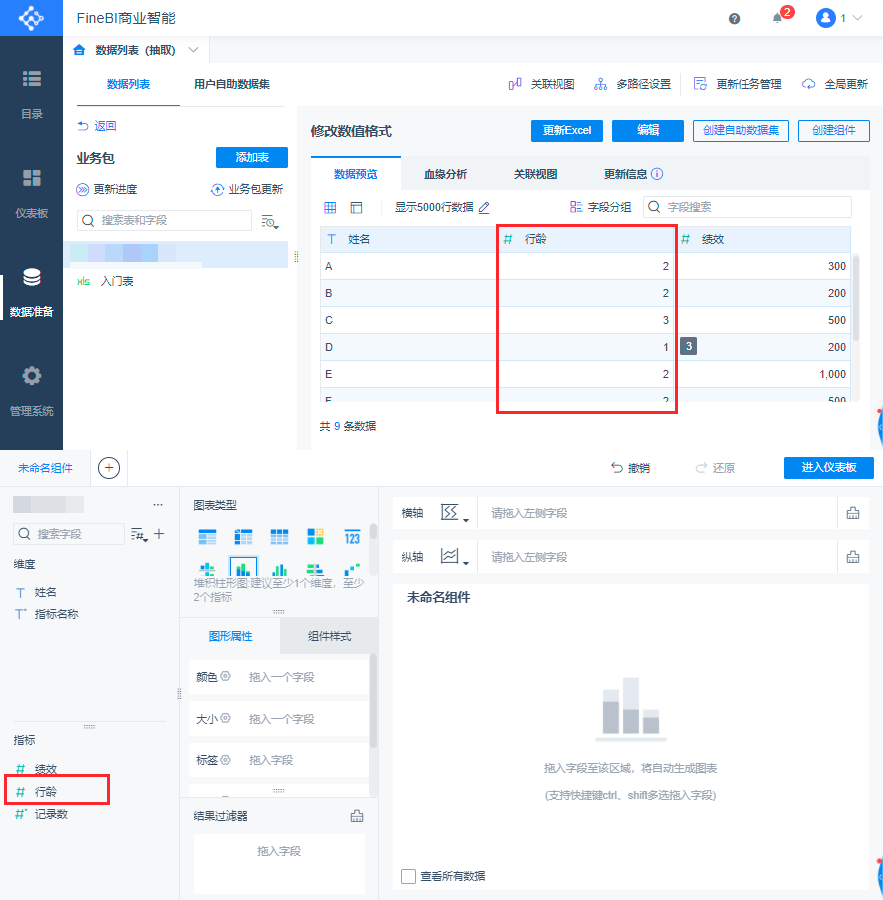Screen dimensions: 883x900
Task: Open the field sort filter dropdown
Action: point(139,535)
